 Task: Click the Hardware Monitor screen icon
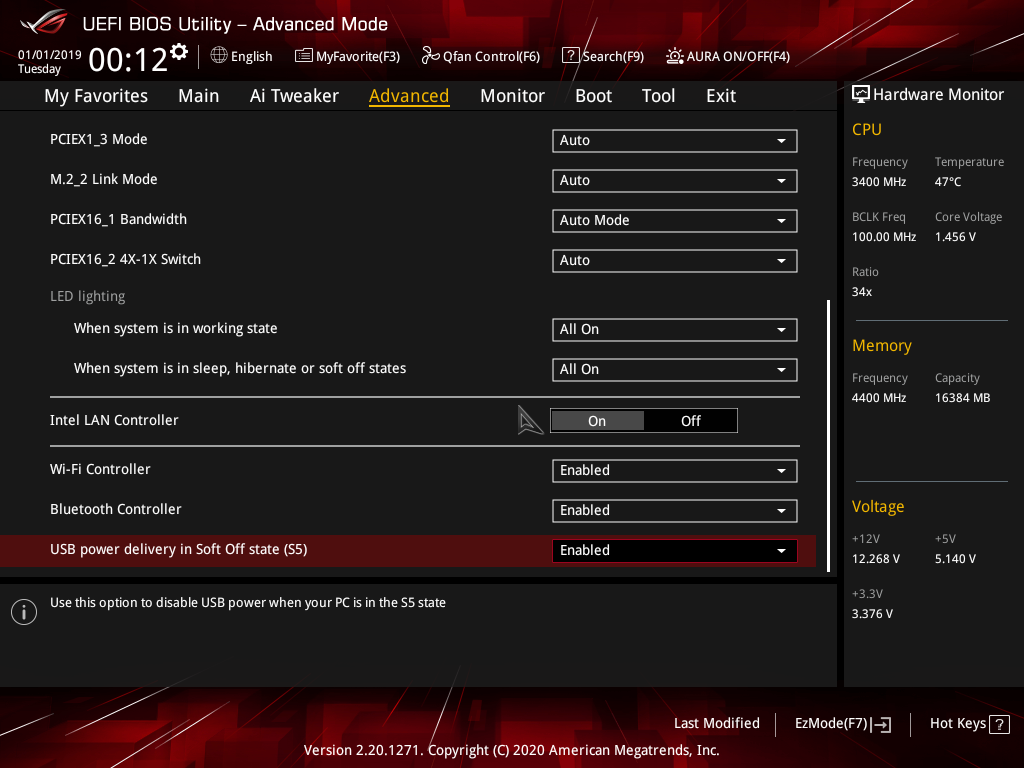coord(861,94)
